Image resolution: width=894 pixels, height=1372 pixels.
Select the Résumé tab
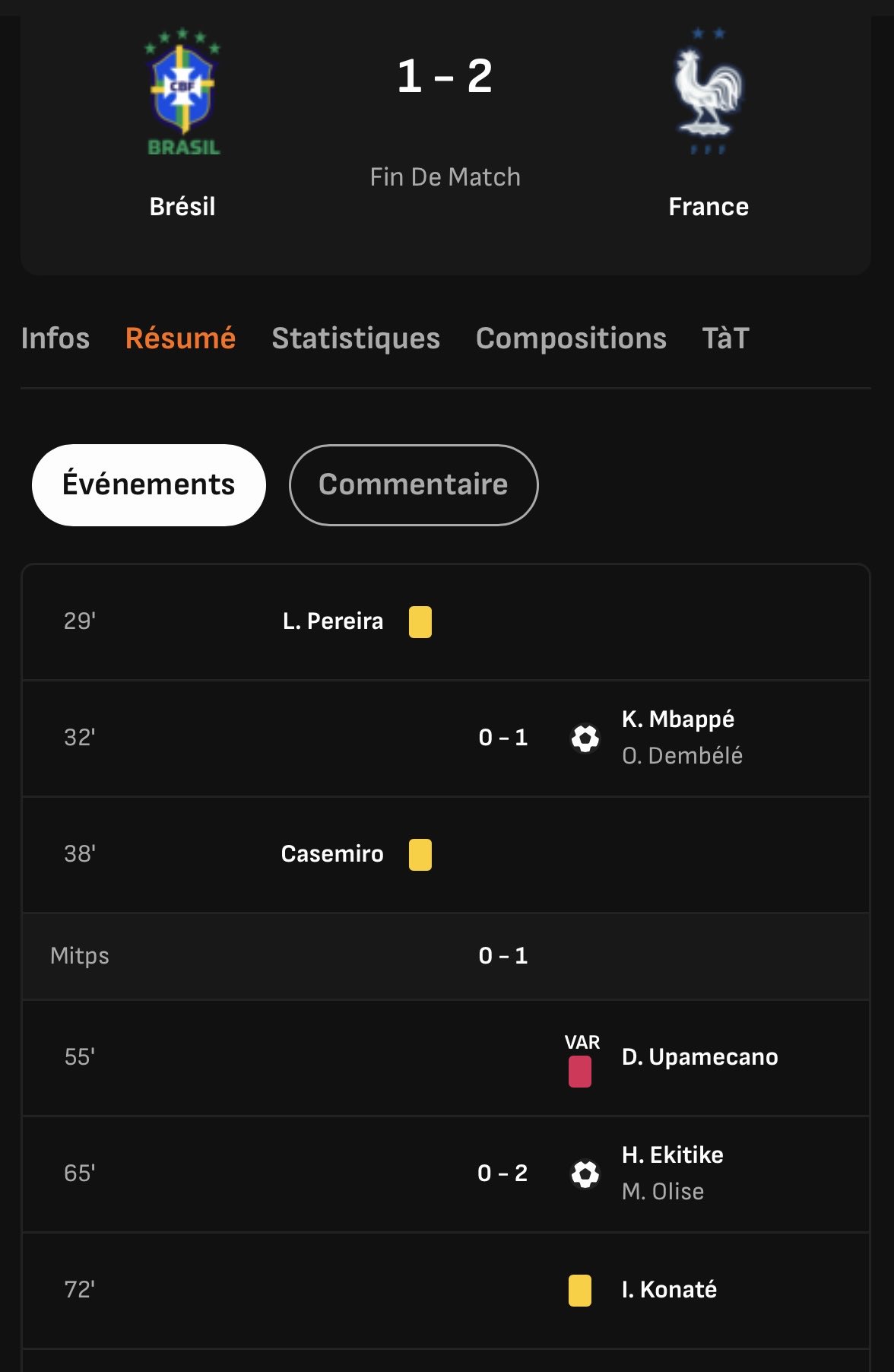(181, 338)
